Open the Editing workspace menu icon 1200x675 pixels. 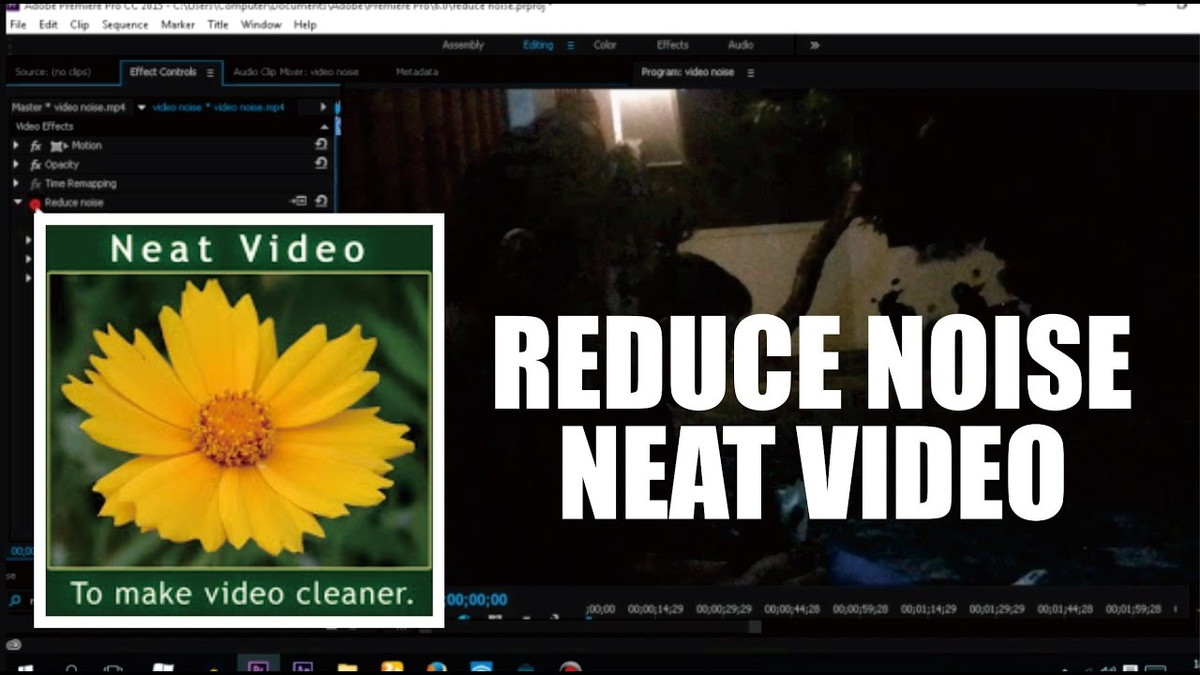coord(571,45)
